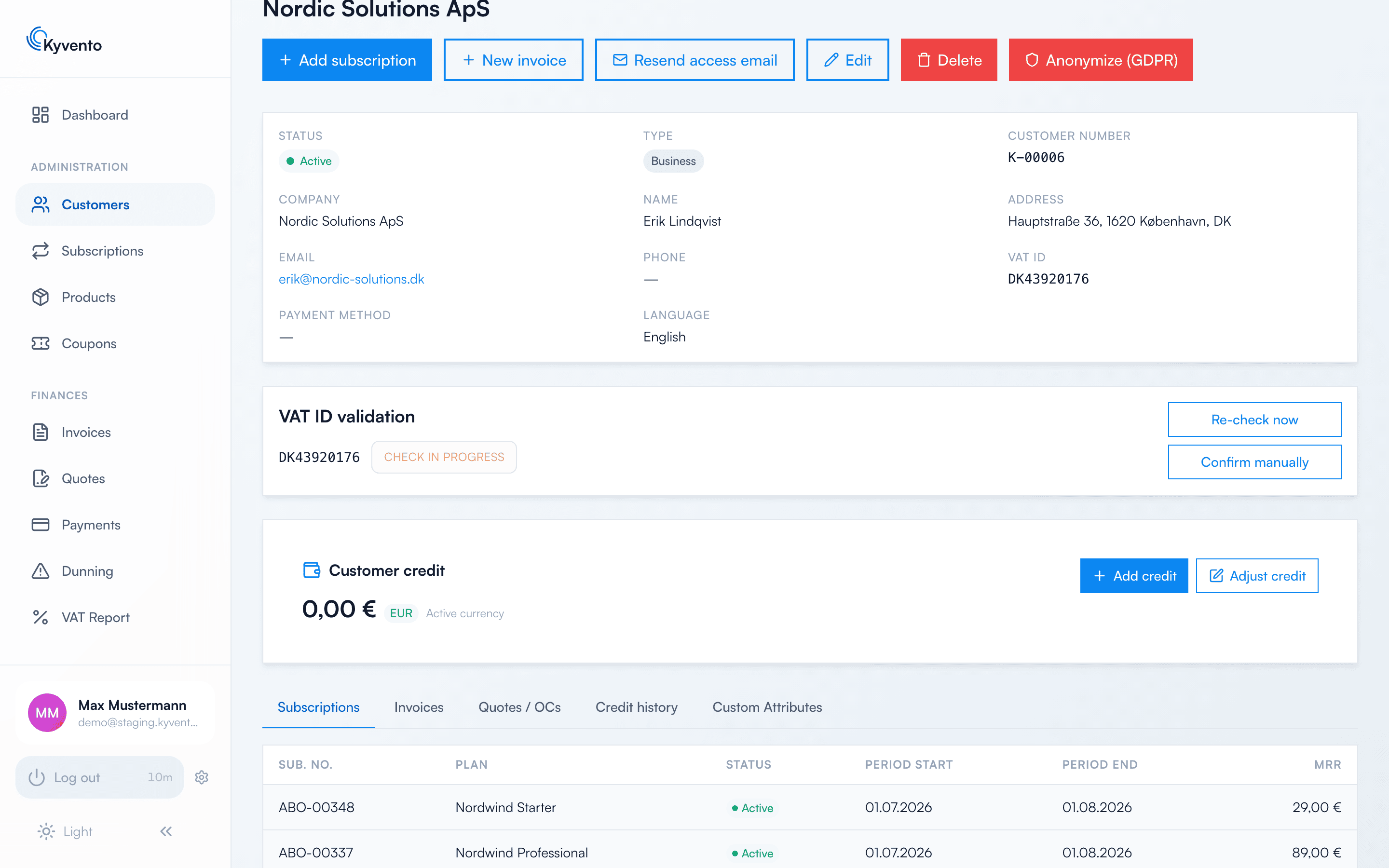Click the EUR currency badge
The height and width of the screenshot is (868, 1389).
[x=401, y=613]
